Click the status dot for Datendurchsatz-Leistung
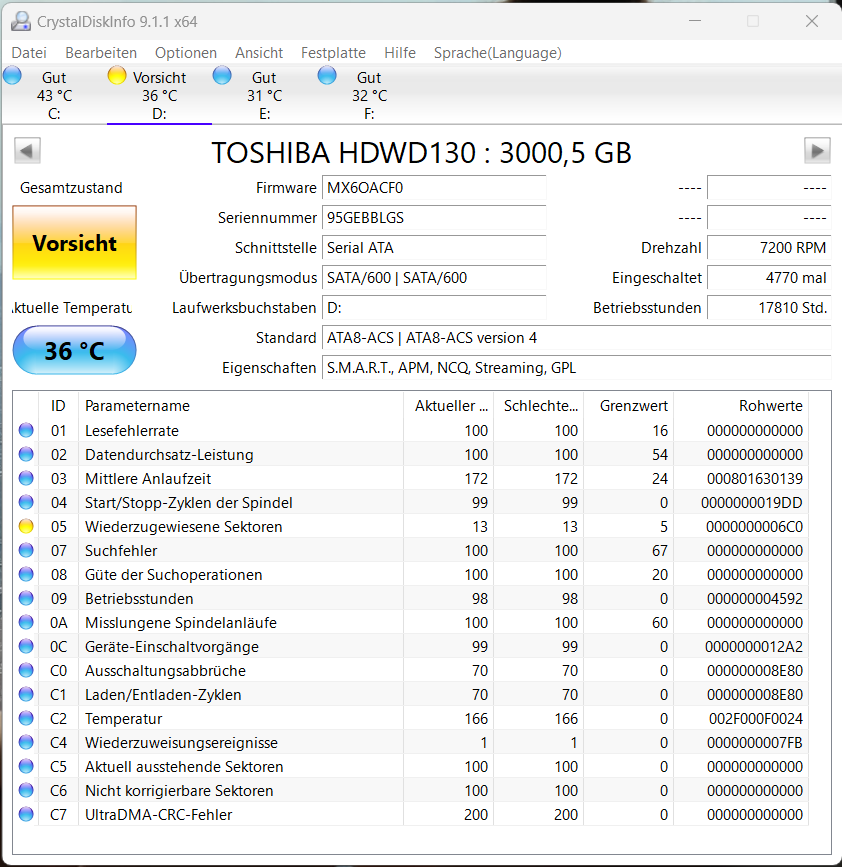The width and height of the screenshot is (842, 867). click(26, 454)
